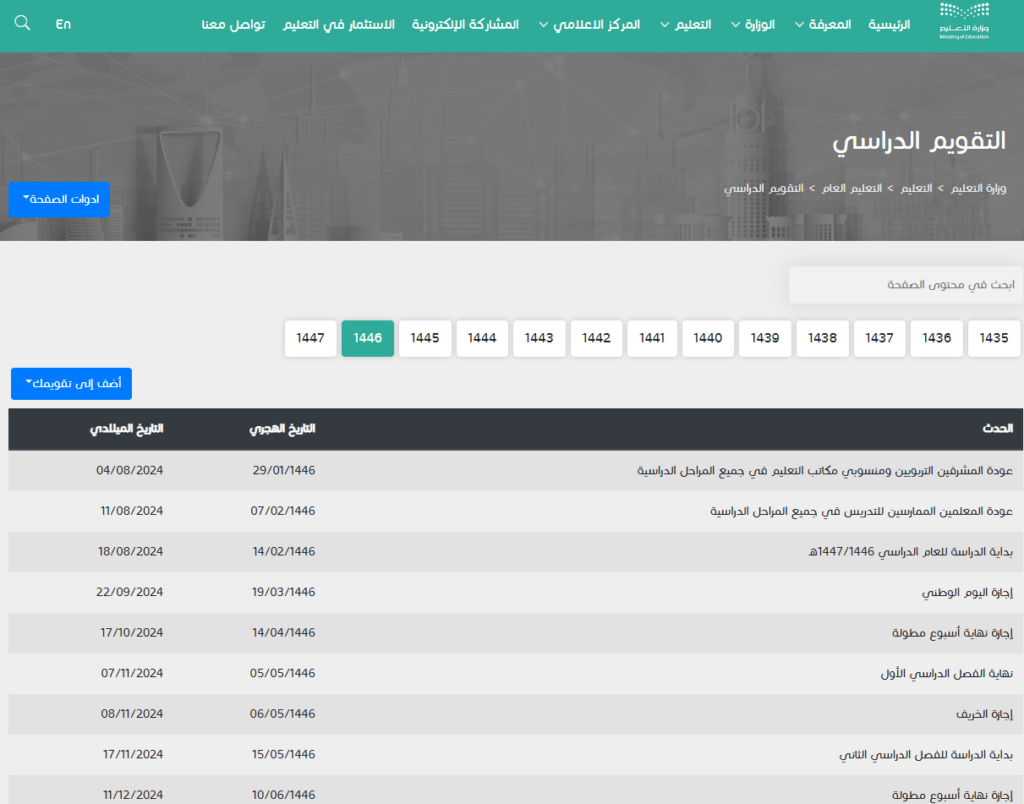Click the Ministry of Education logo

pyautogui.click(x=965, y=22)
